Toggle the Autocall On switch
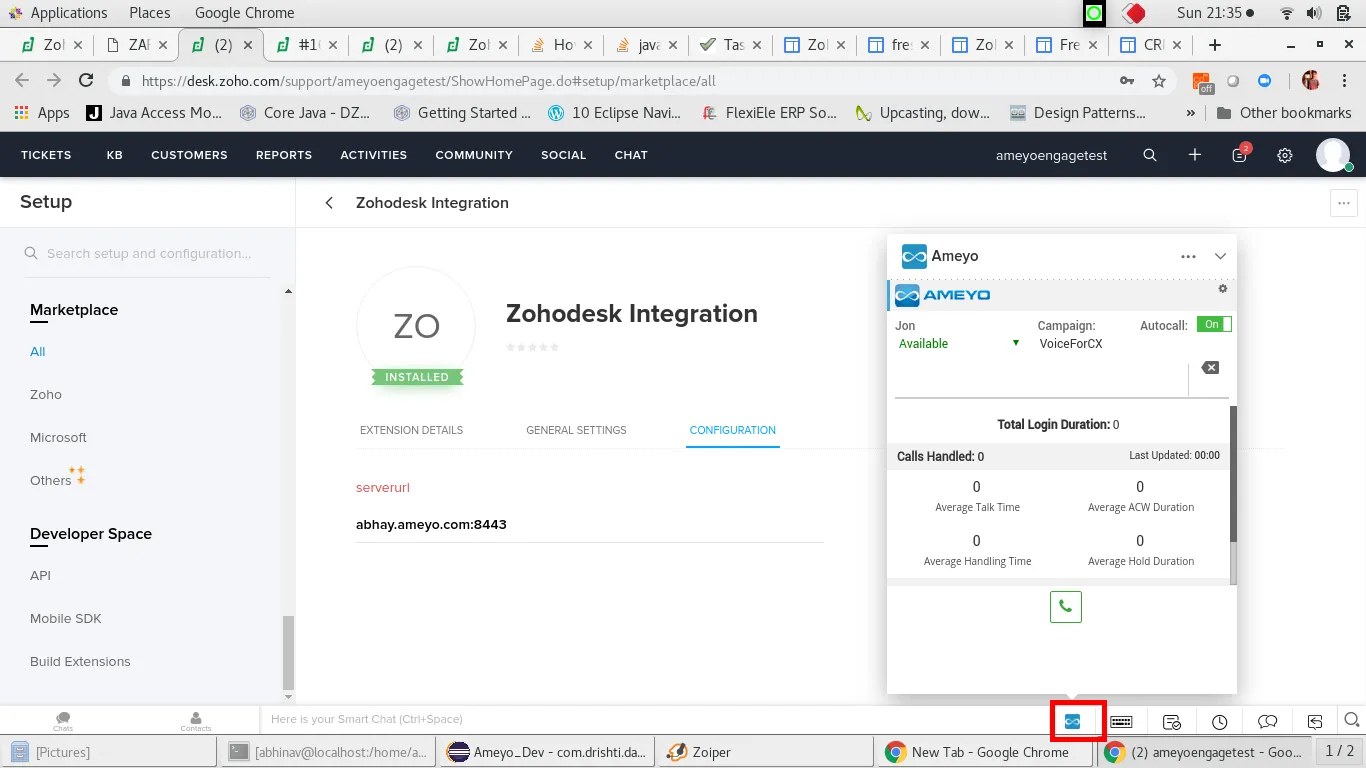The width and height of the screenshot is (1366, 768). (1214, 324)
